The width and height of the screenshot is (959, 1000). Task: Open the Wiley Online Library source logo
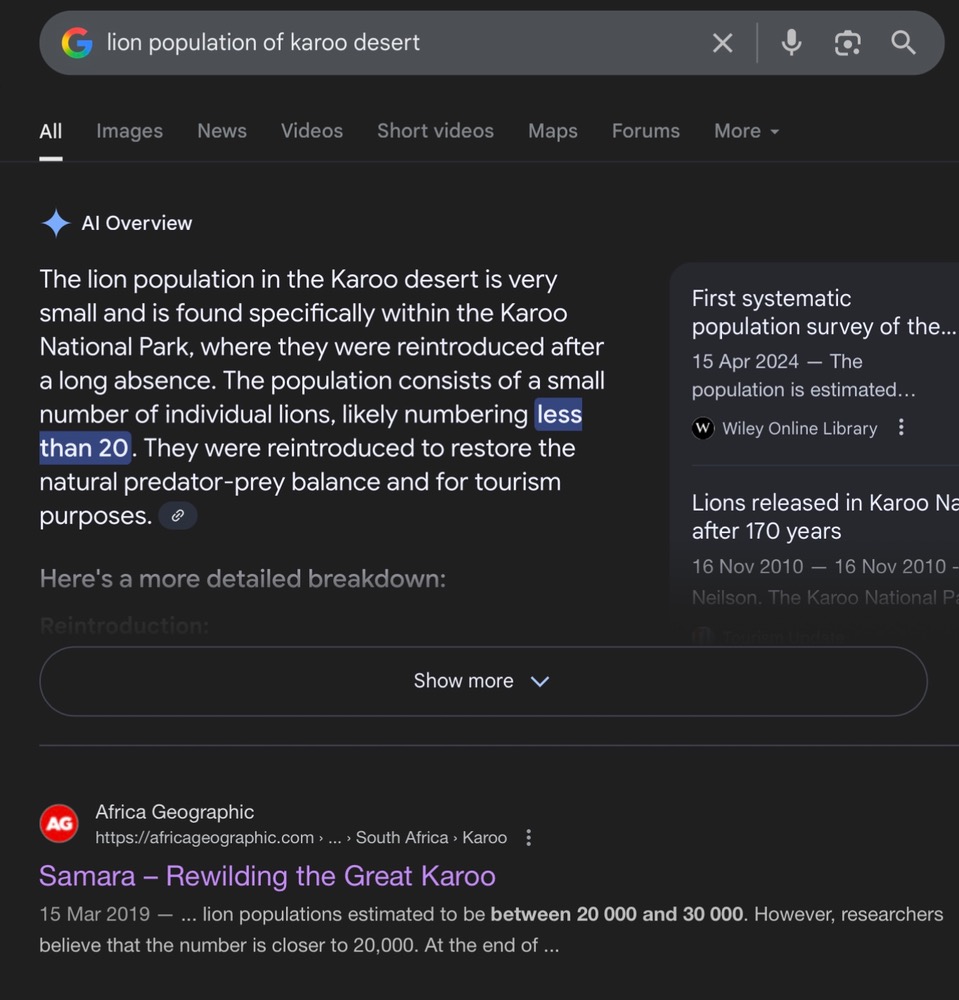(x=703, y=428)
